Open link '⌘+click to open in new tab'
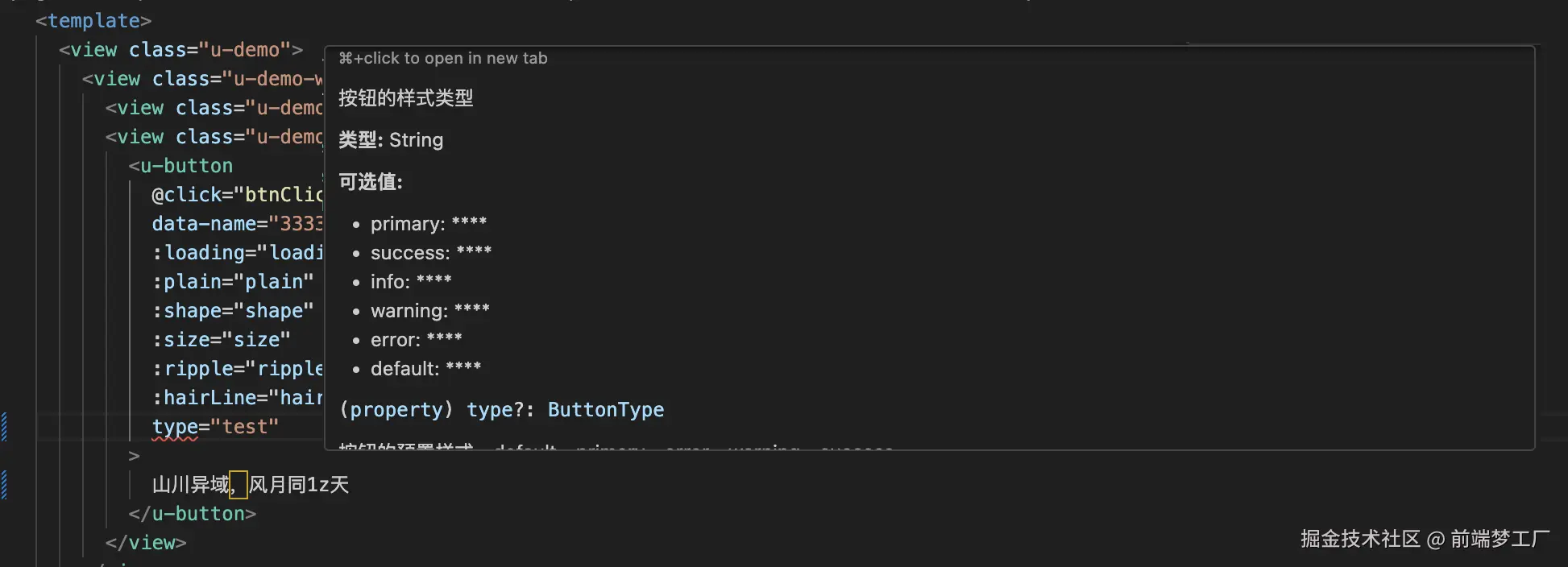1568x567 pixels. [x=443, y=57]
